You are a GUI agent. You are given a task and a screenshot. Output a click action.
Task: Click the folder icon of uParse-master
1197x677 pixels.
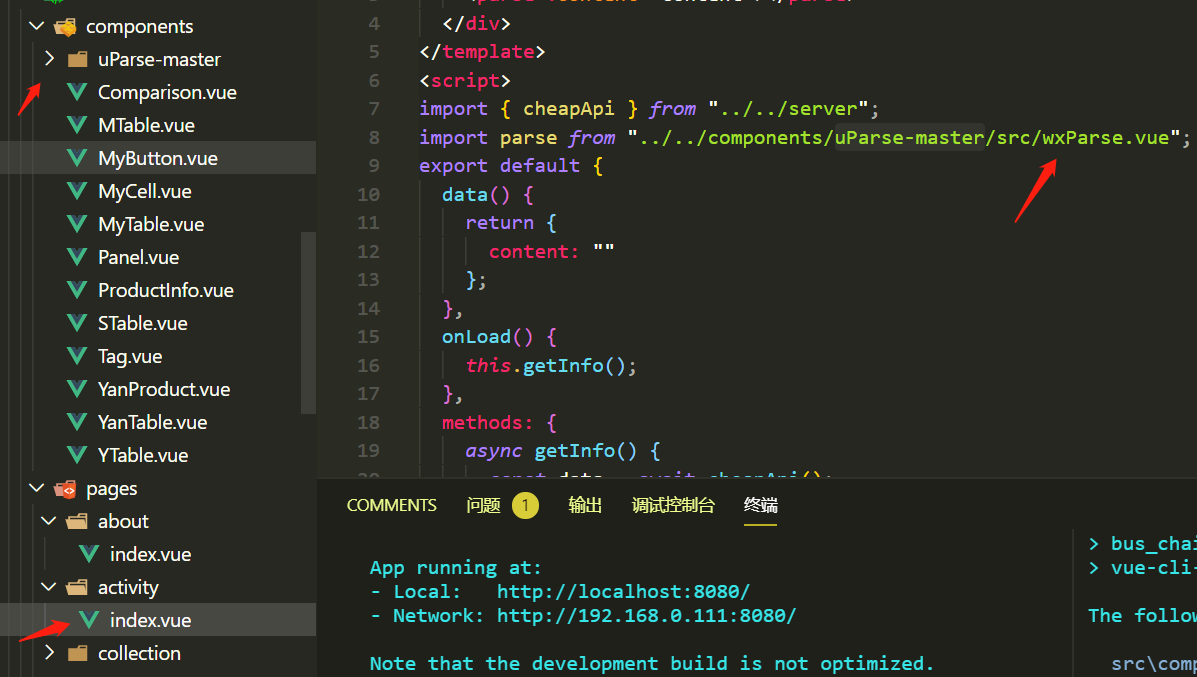pyautogui.click(x=77, y=58)
